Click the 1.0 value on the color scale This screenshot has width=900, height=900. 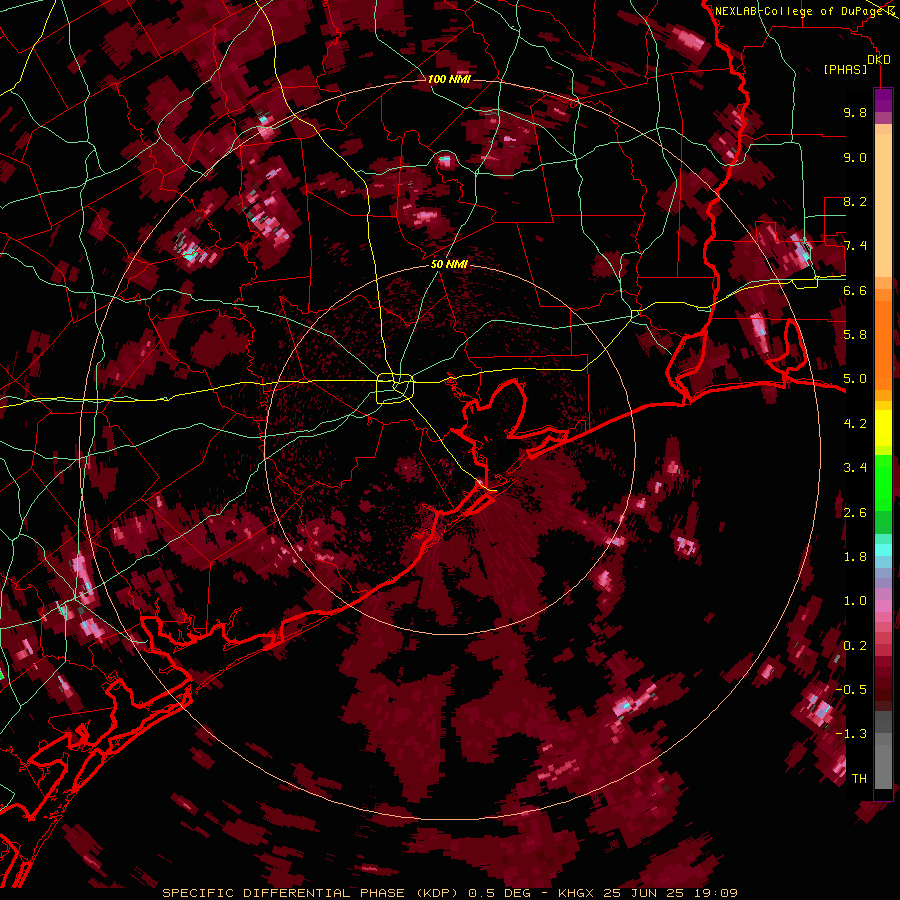tap(855, 601)
